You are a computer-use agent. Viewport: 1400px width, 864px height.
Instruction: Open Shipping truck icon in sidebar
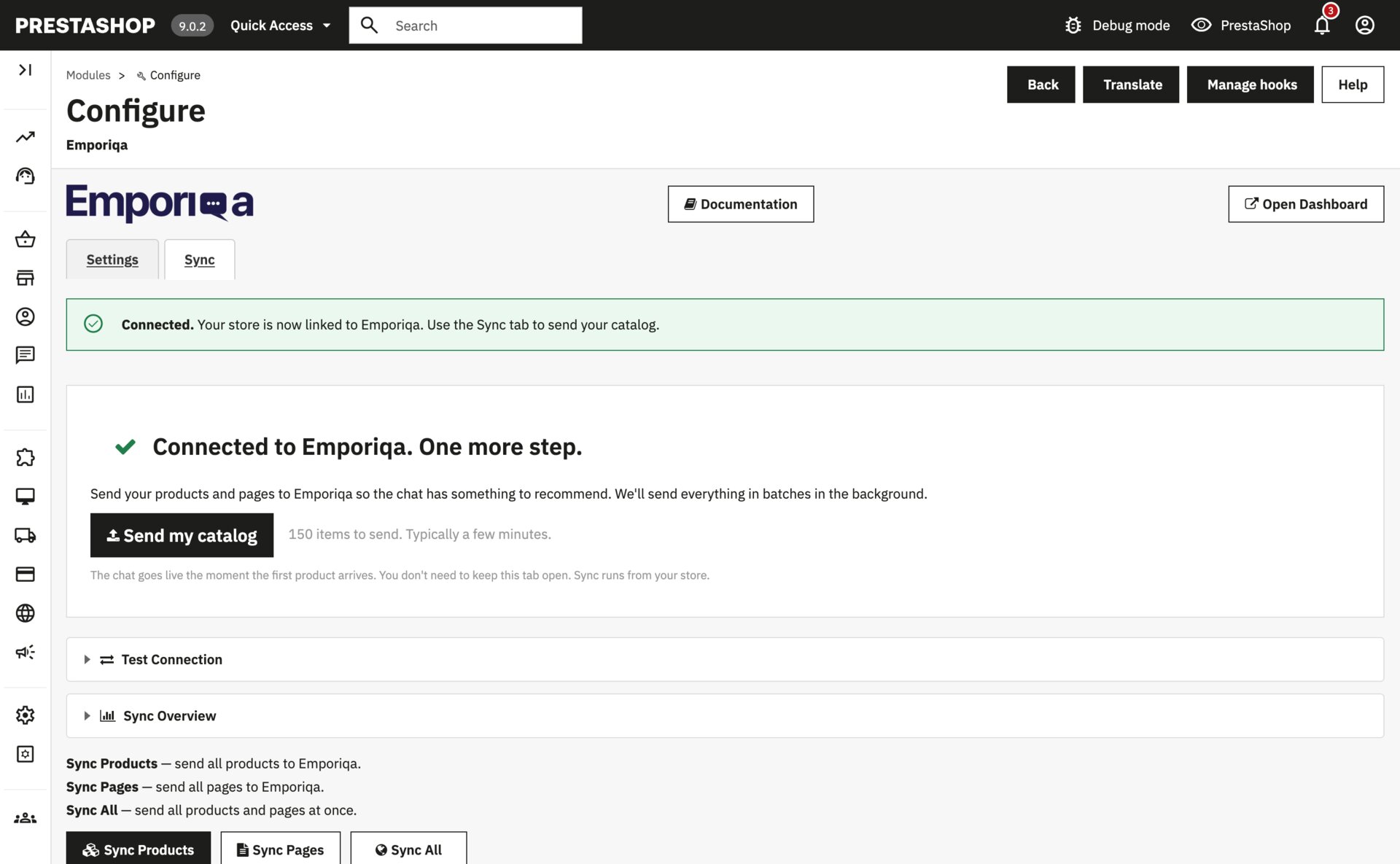(25, 535)
